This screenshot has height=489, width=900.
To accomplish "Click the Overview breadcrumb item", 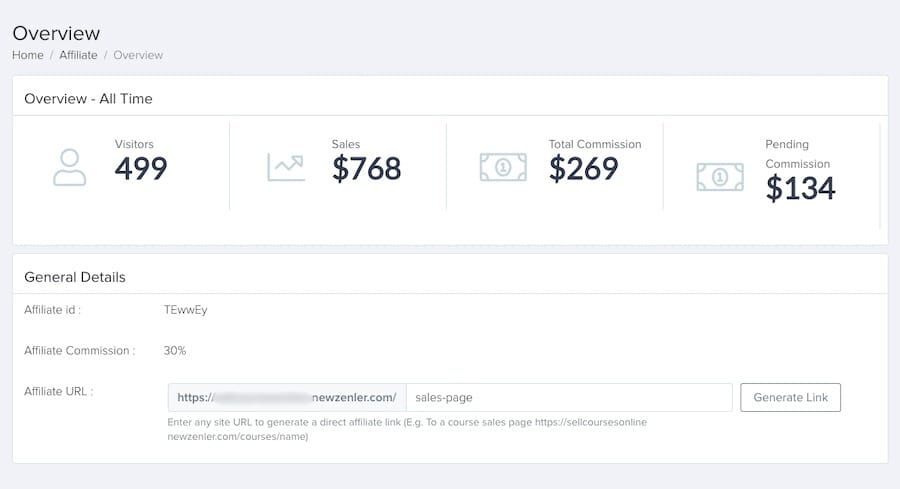I will 138,55.
